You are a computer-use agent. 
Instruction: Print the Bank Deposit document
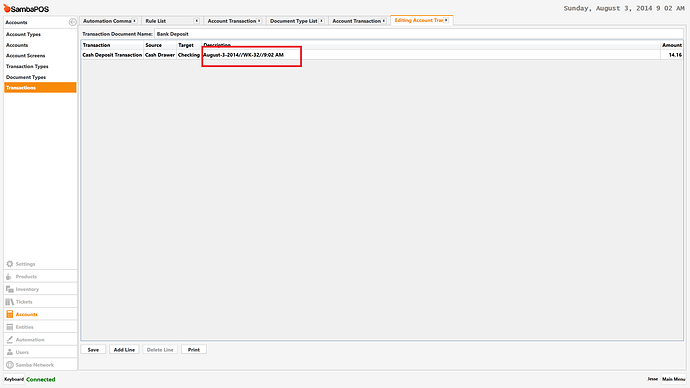(x=194, y=350)
